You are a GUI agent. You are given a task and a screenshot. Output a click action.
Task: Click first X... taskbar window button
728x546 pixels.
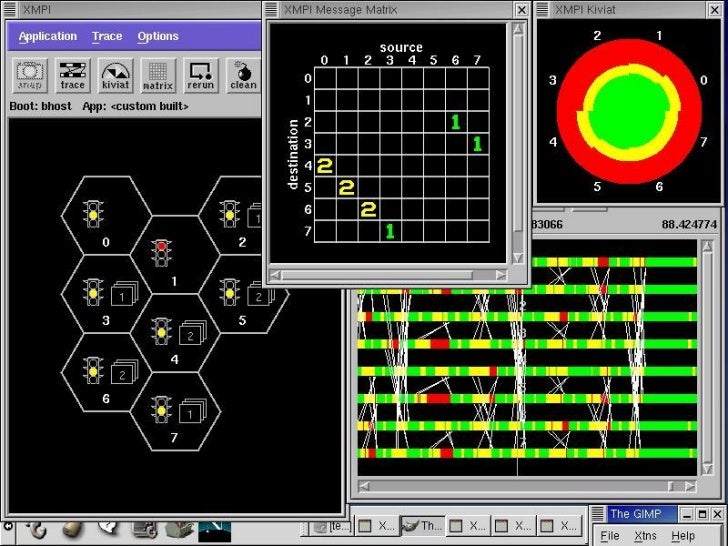tap(377, 526)
